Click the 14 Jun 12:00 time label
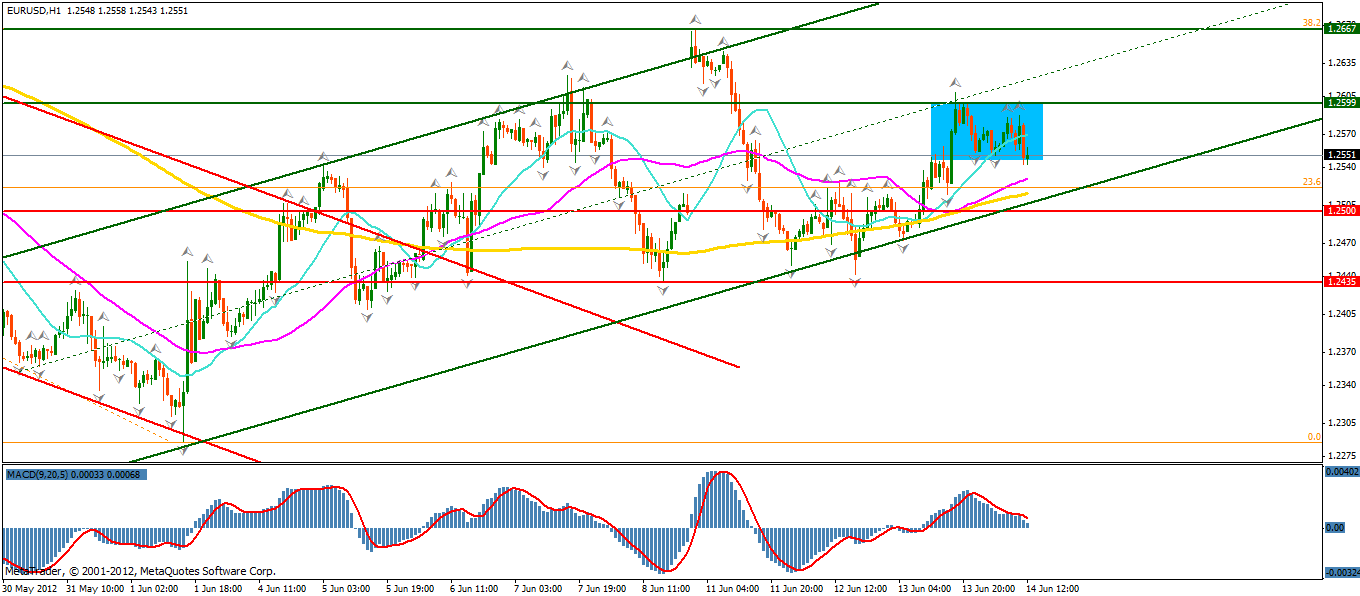The width and height of the screenshot is (1360, 596). point(1050,588)
